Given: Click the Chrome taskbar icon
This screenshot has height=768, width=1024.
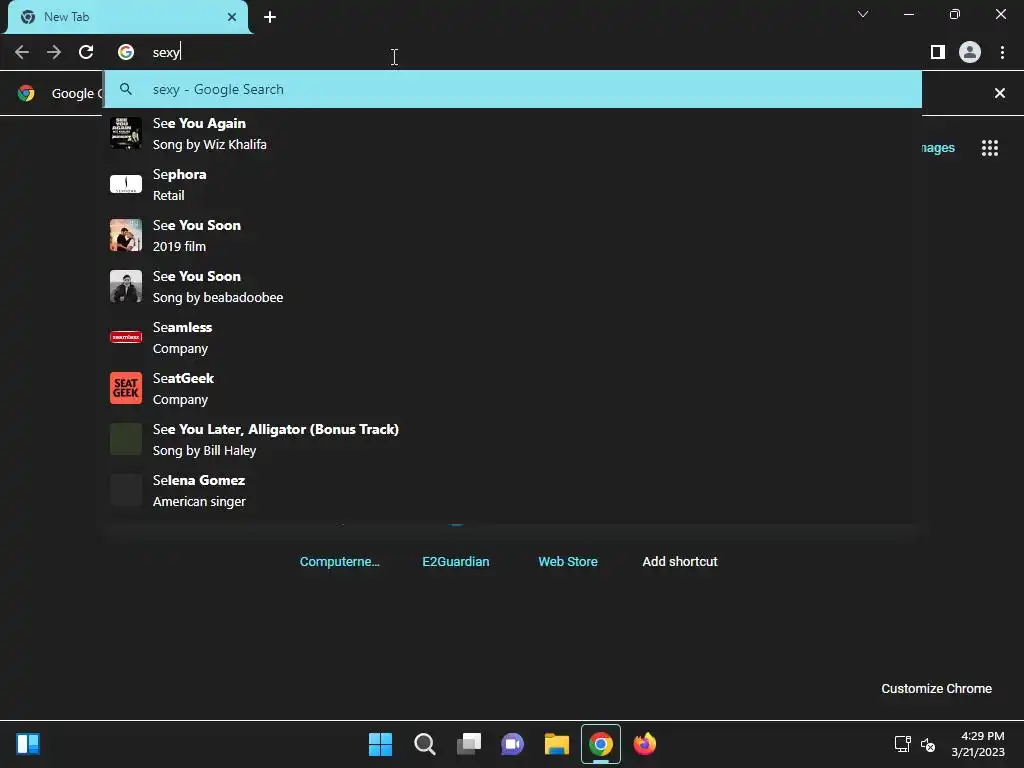Looking at the screenshot, I should 601,744.
